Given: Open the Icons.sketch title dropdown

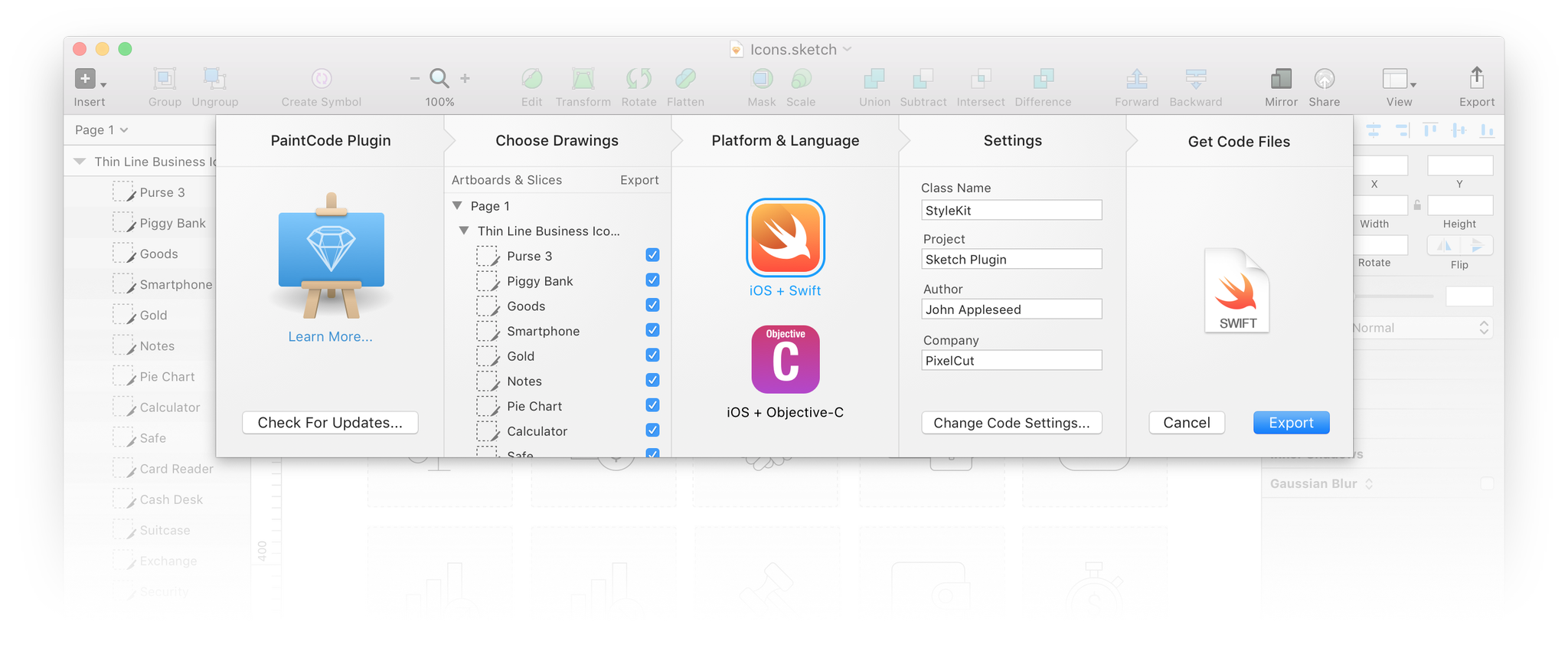Looking at the screenshot, I should point(848,49).
